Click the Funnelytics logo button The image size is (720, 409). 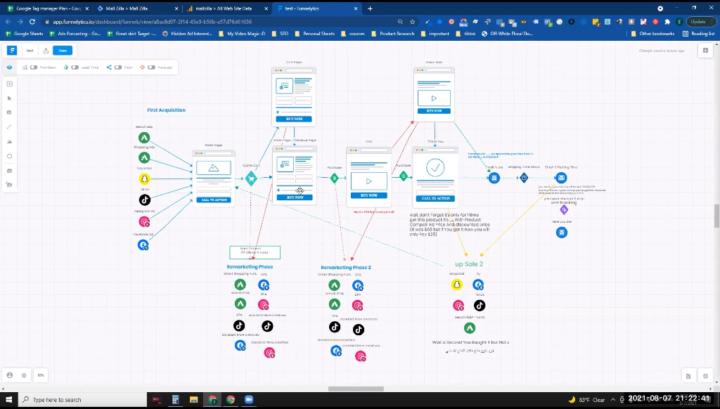[12, 50]
